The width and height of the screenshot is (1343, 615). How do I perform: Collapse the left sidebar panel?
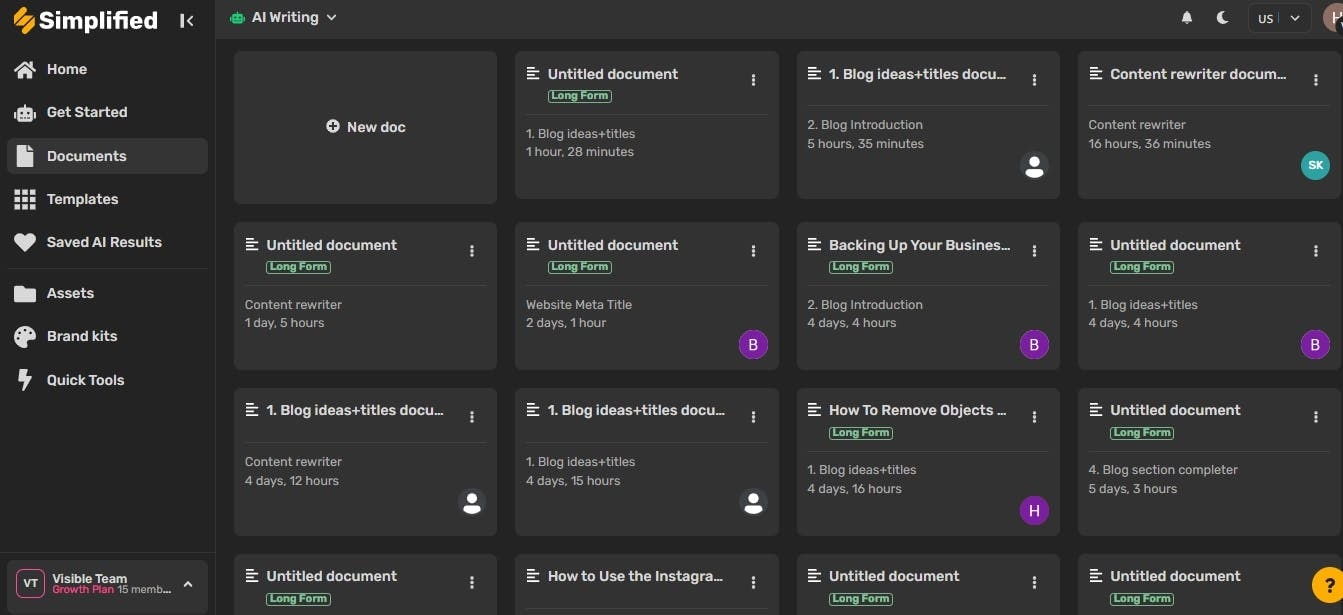187,20
